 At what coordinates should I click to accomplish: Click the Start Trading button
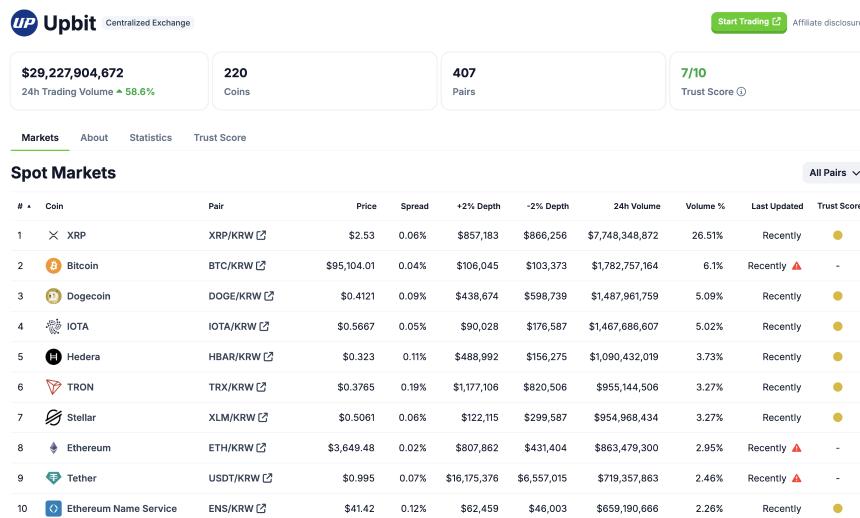click(x=749, y=22)
